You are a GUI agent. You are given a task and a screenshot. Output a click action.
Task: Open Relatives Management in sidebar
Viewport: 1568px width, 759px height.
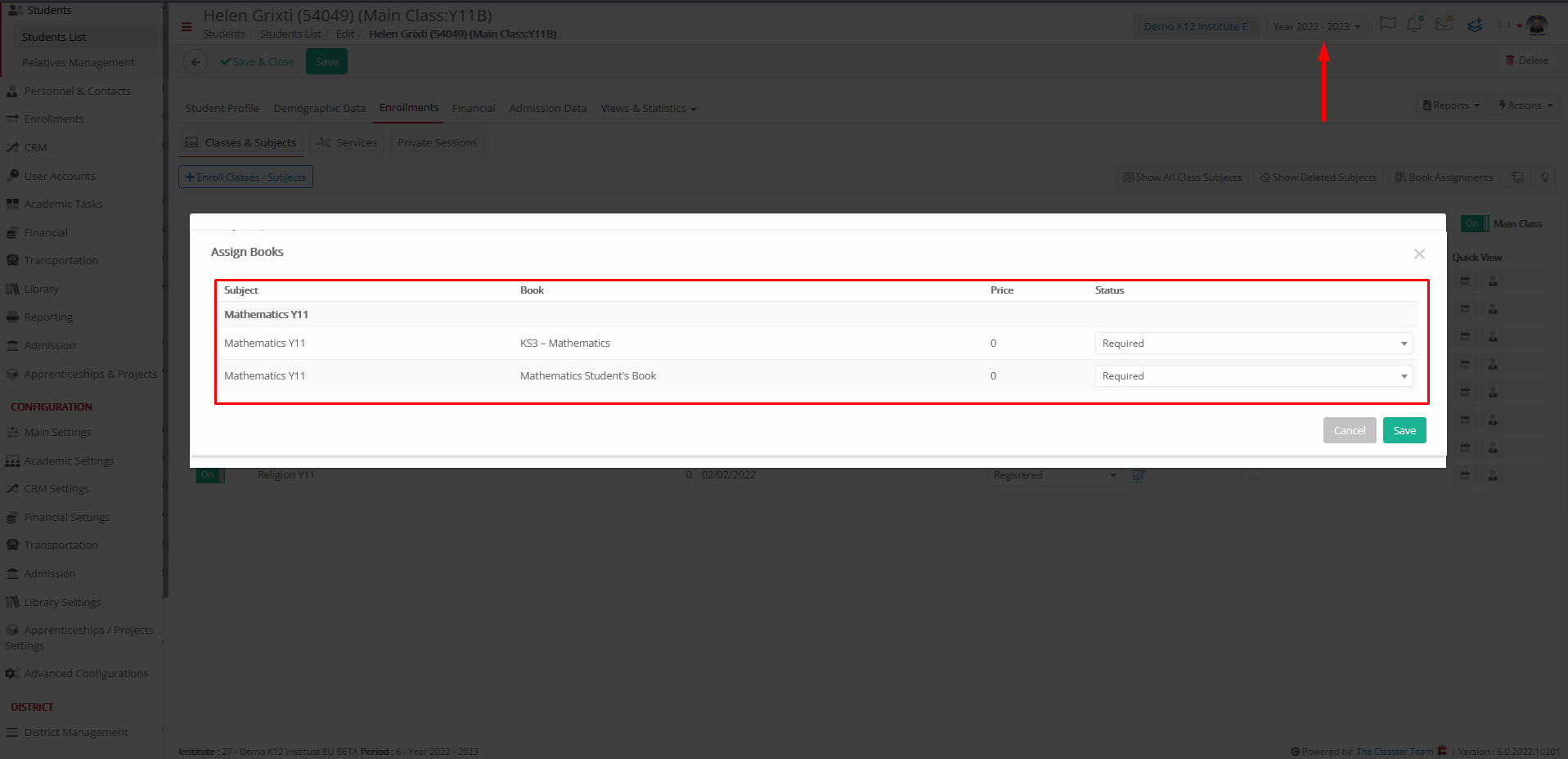tap(78, 62)
